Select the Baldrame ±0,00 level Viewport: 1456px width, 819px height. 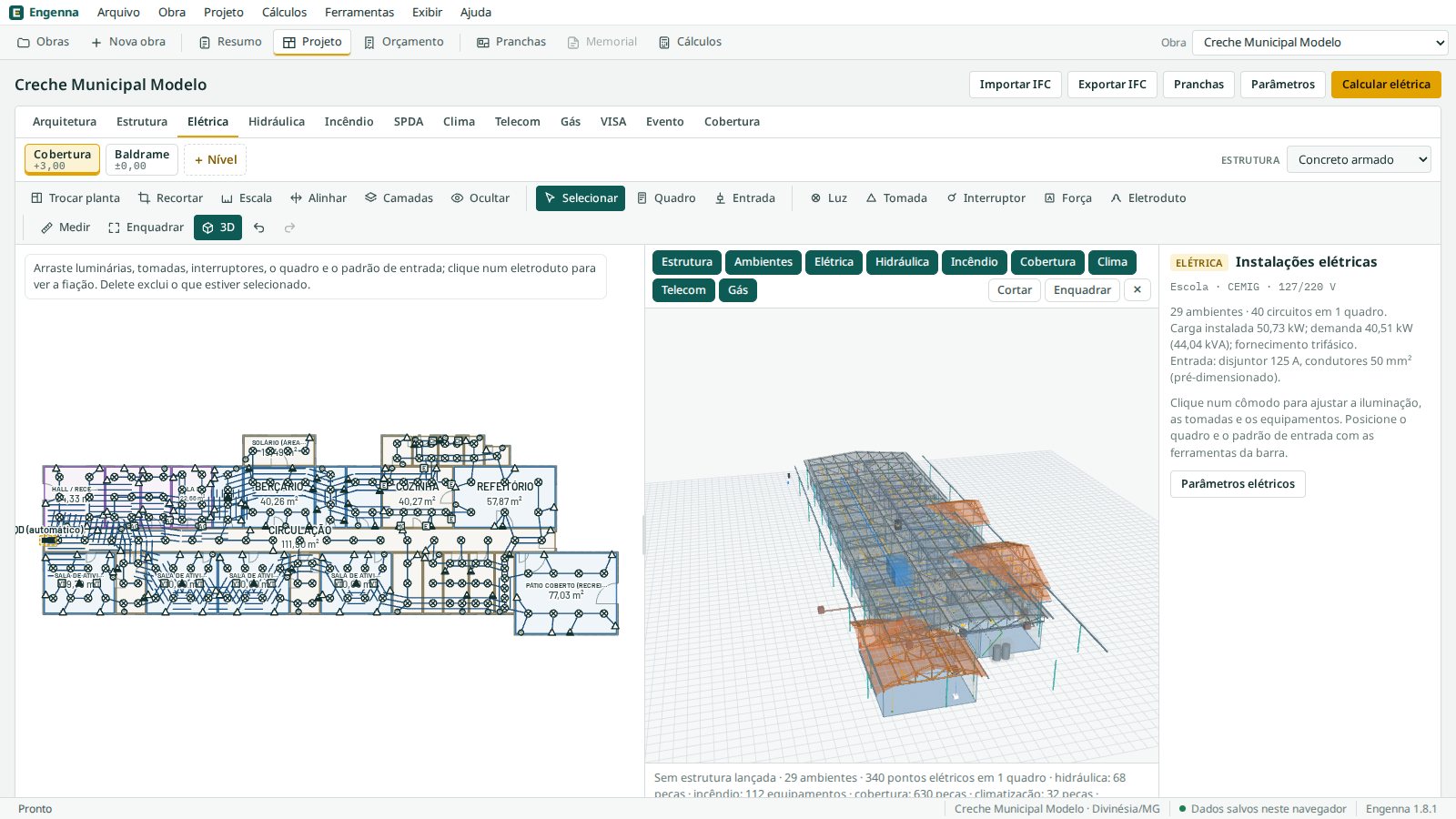(x=142, y=159)
